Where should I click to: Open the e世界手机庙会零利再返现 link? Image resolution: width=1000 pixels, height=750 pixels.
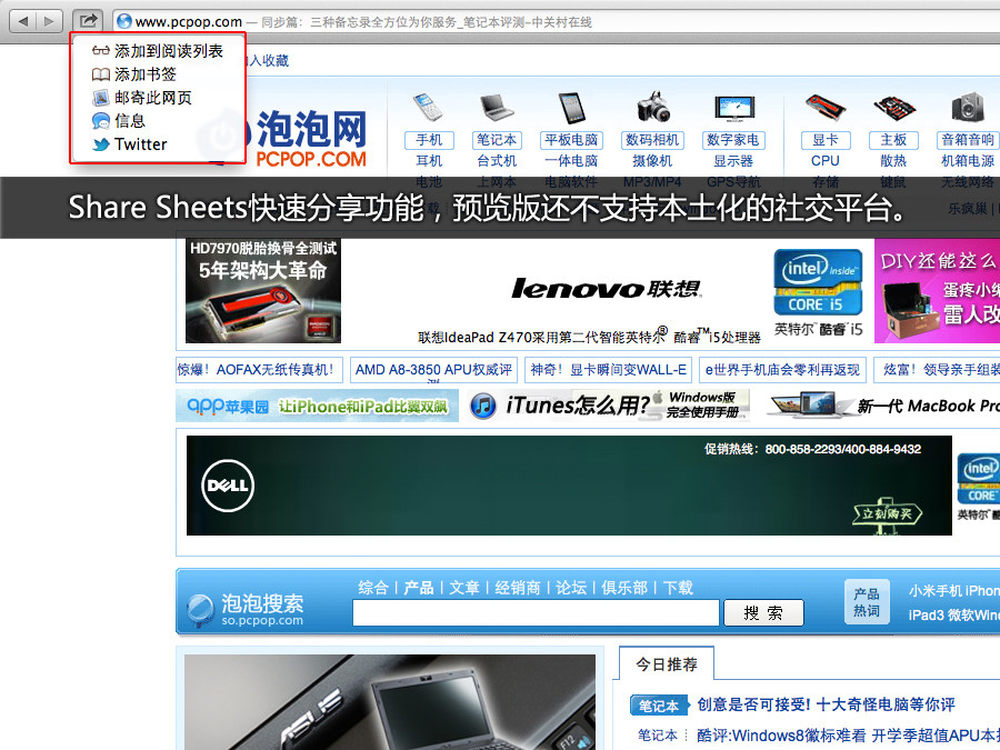[783, 370]
